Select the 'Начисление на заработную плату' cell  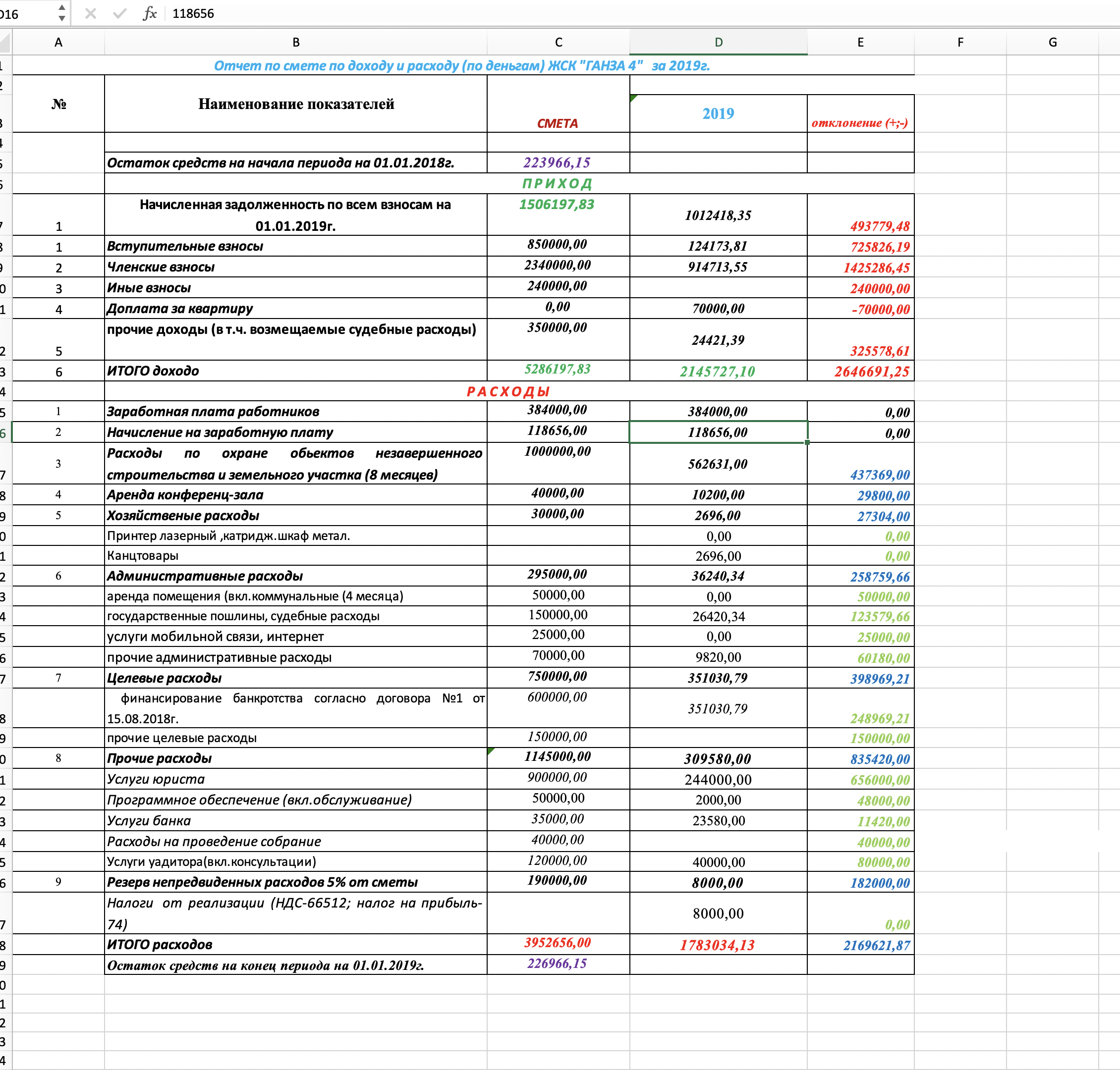pos(295,432)
